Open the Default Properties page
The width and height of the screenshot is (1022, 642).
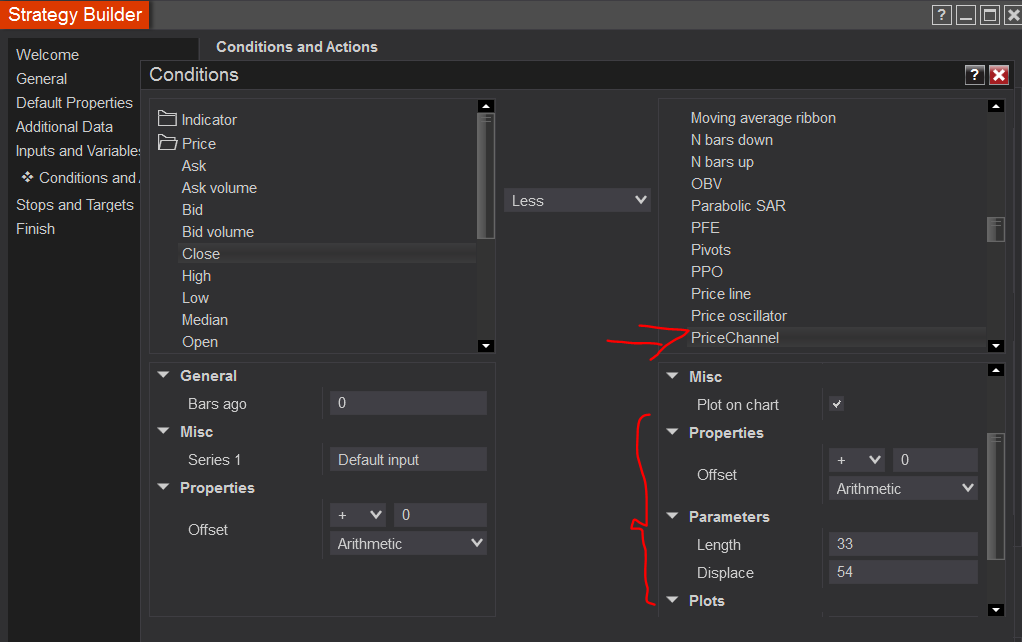click(x=74, y=102)
